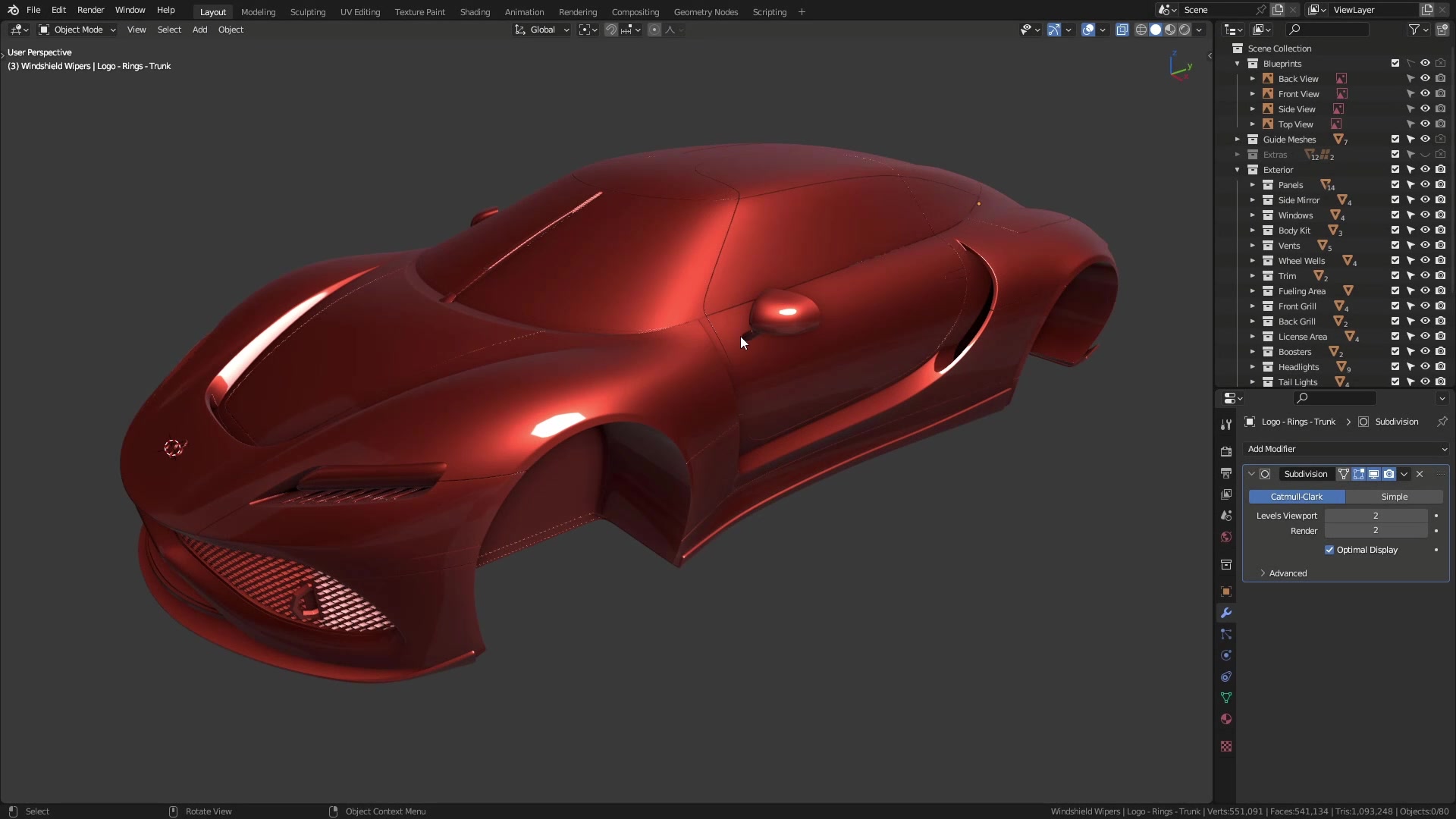Open the Material properties tab
This screenshot has height=819, width=1456.
1226,719
